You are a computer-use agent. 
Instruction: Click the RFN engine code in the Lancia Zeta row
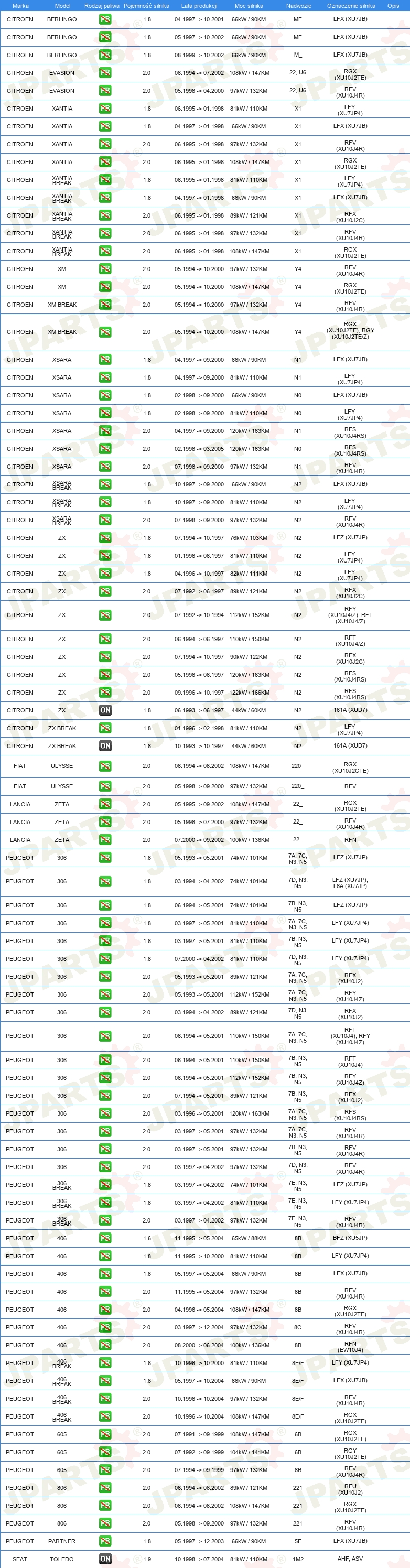pyautogui.click(x=350, y=839)
